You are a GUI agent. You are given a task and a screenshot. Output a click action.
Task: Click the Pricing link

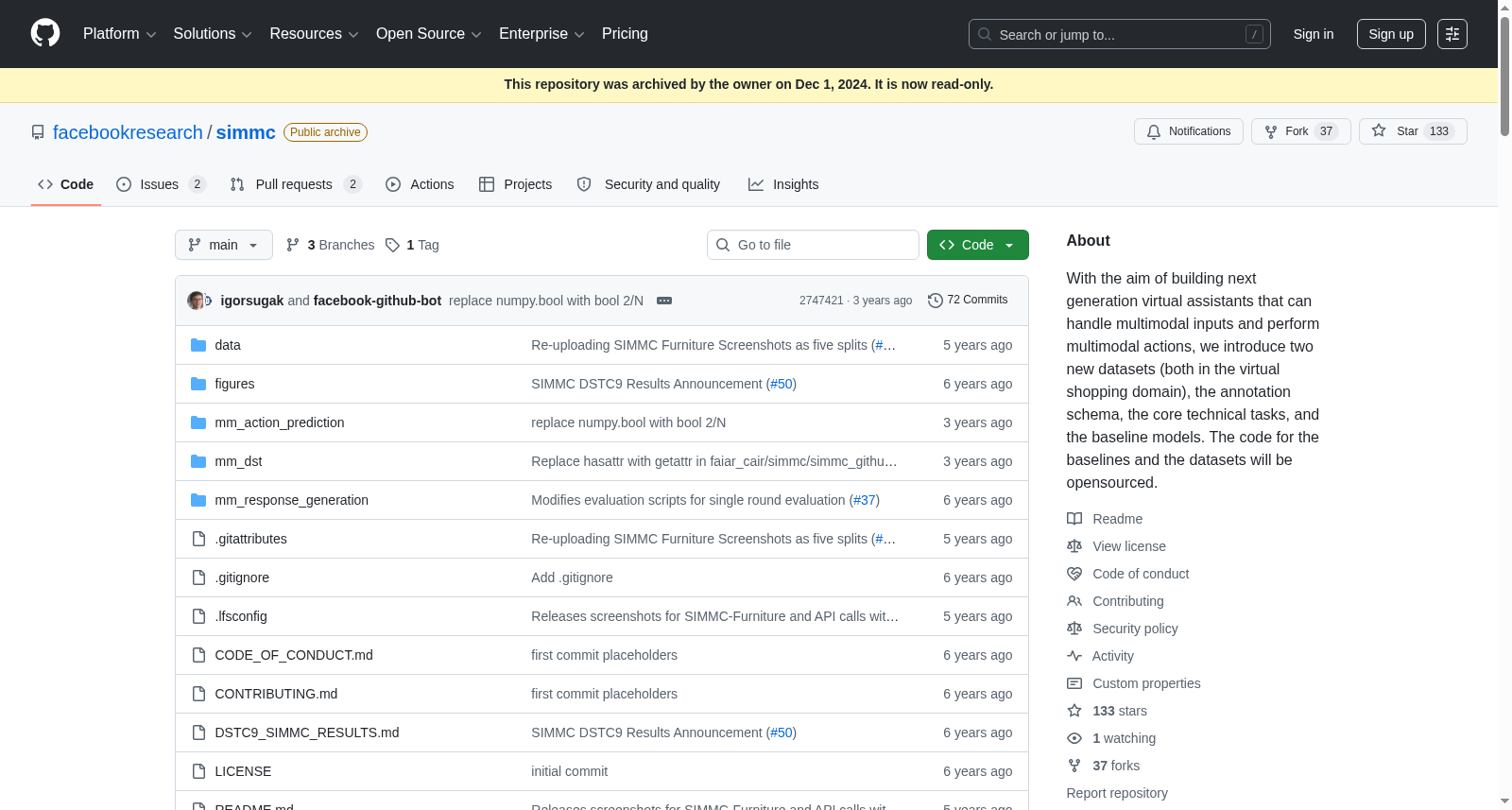coord(625,34)
